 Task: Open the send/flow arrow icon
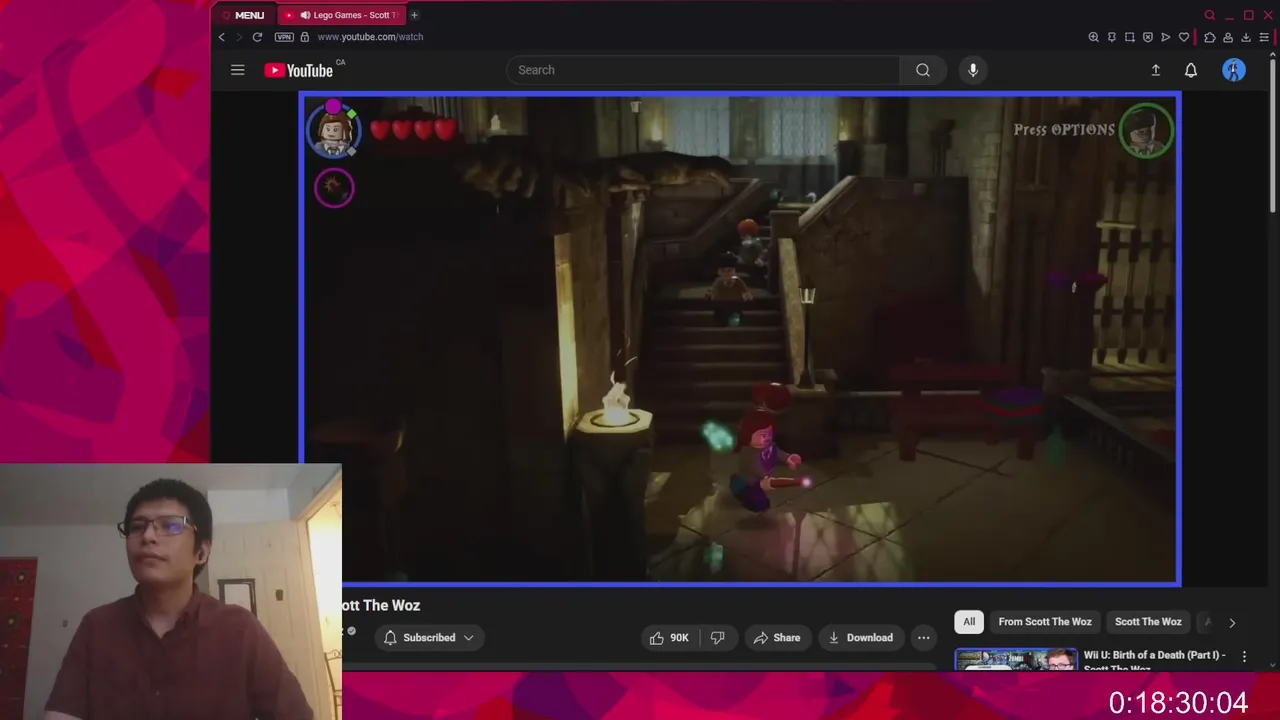point(1166,37)
